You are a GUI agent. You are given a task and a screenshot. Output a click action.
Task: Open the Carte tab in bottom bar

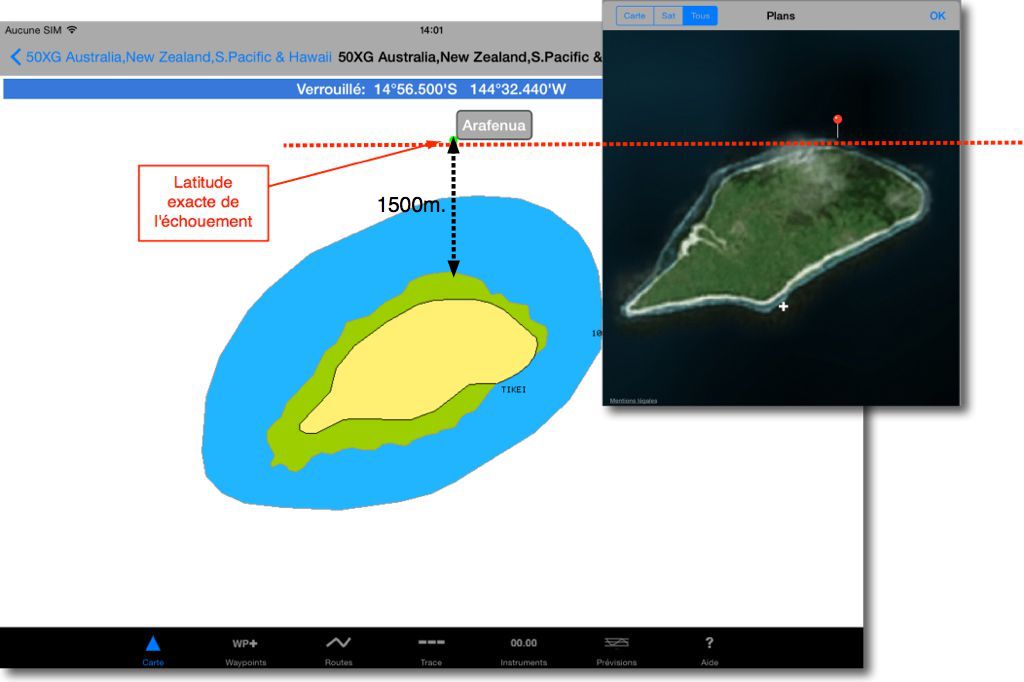[x=153, y=651]
